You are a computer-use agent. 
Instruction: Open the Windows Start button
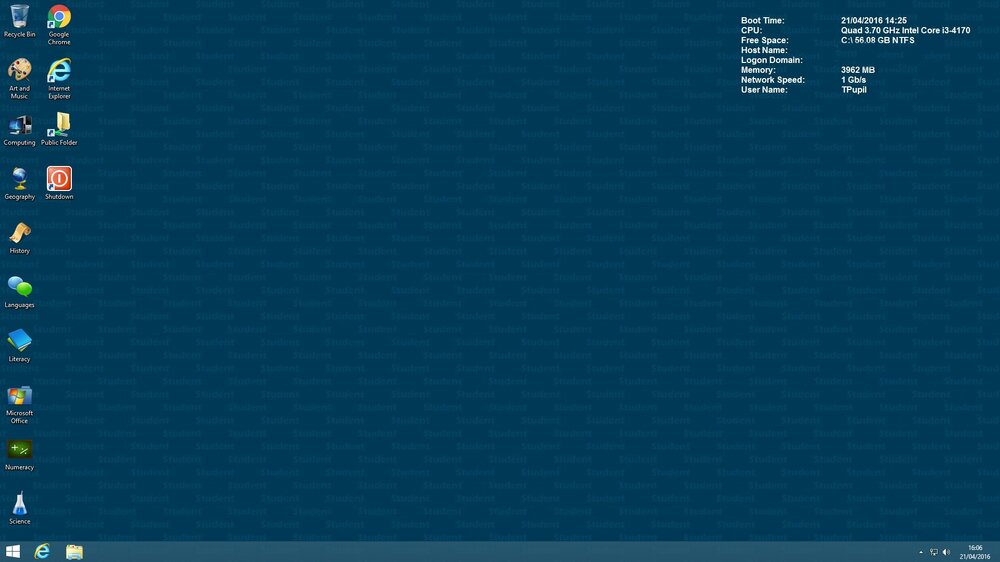click(x=13, y=551)
